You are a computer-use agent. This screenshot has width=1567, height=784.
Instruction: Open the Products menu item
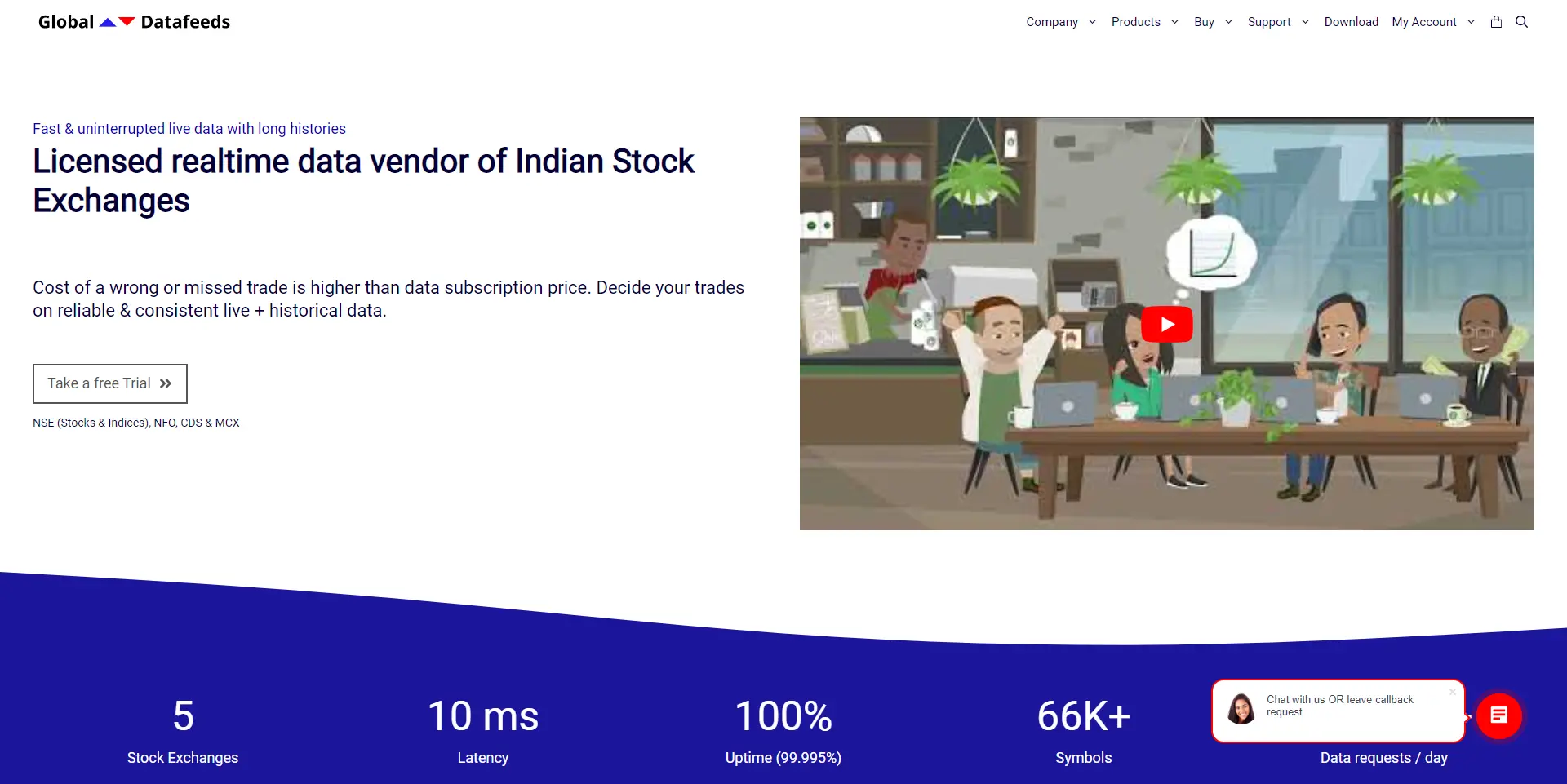click(1135, 22)
